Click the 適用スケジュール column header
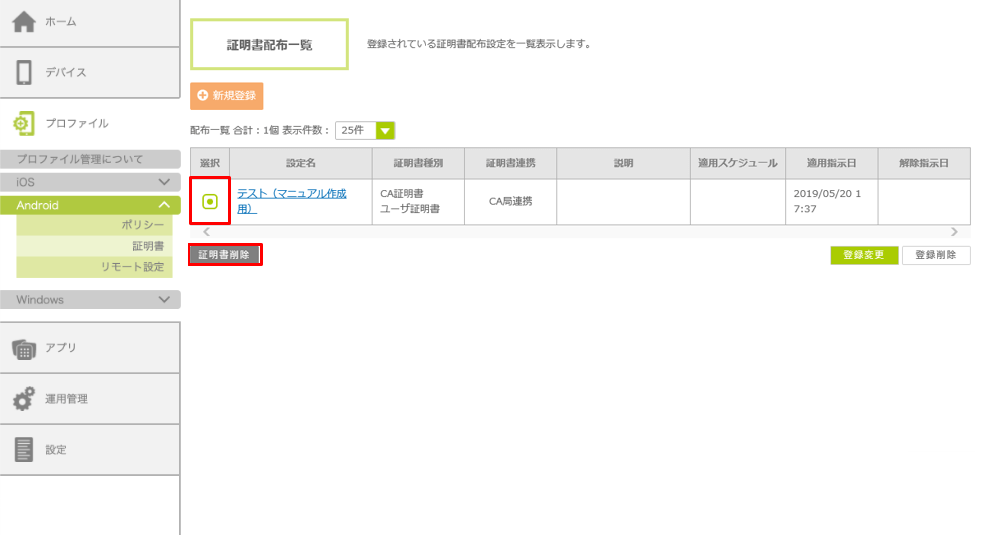Image resolution: width=997 pixels, height=535 pixels. (x=738, y=163)
